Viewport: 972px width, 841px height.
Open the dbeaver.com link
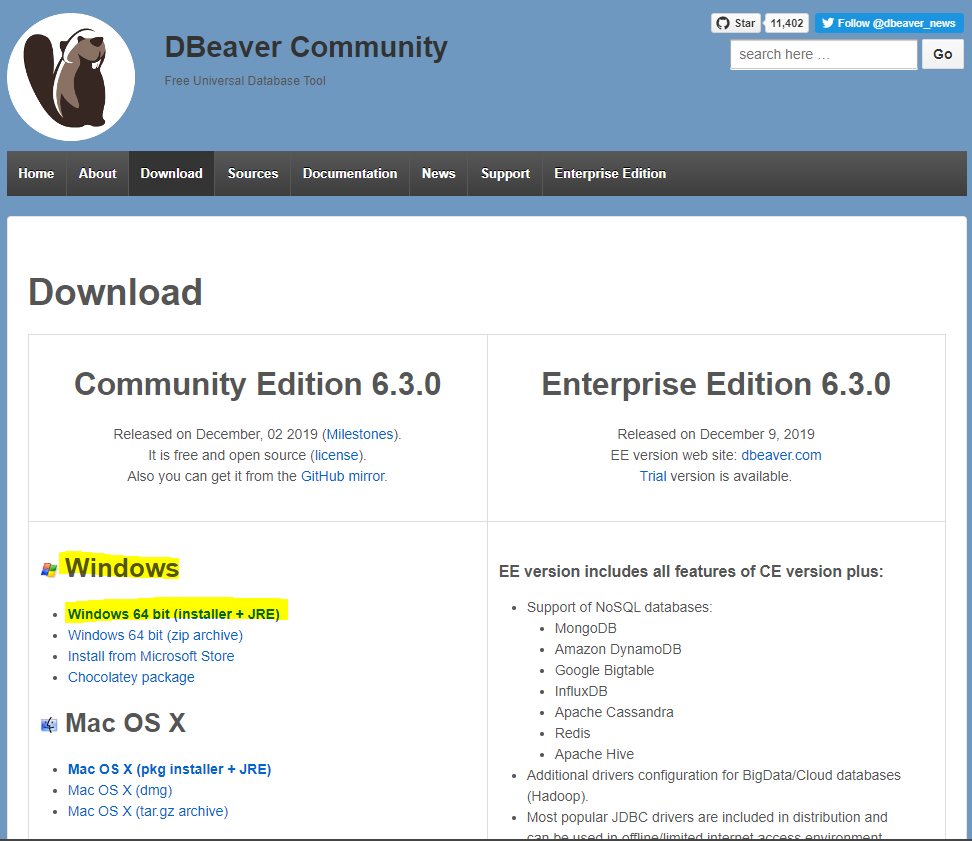coord(781,456)
